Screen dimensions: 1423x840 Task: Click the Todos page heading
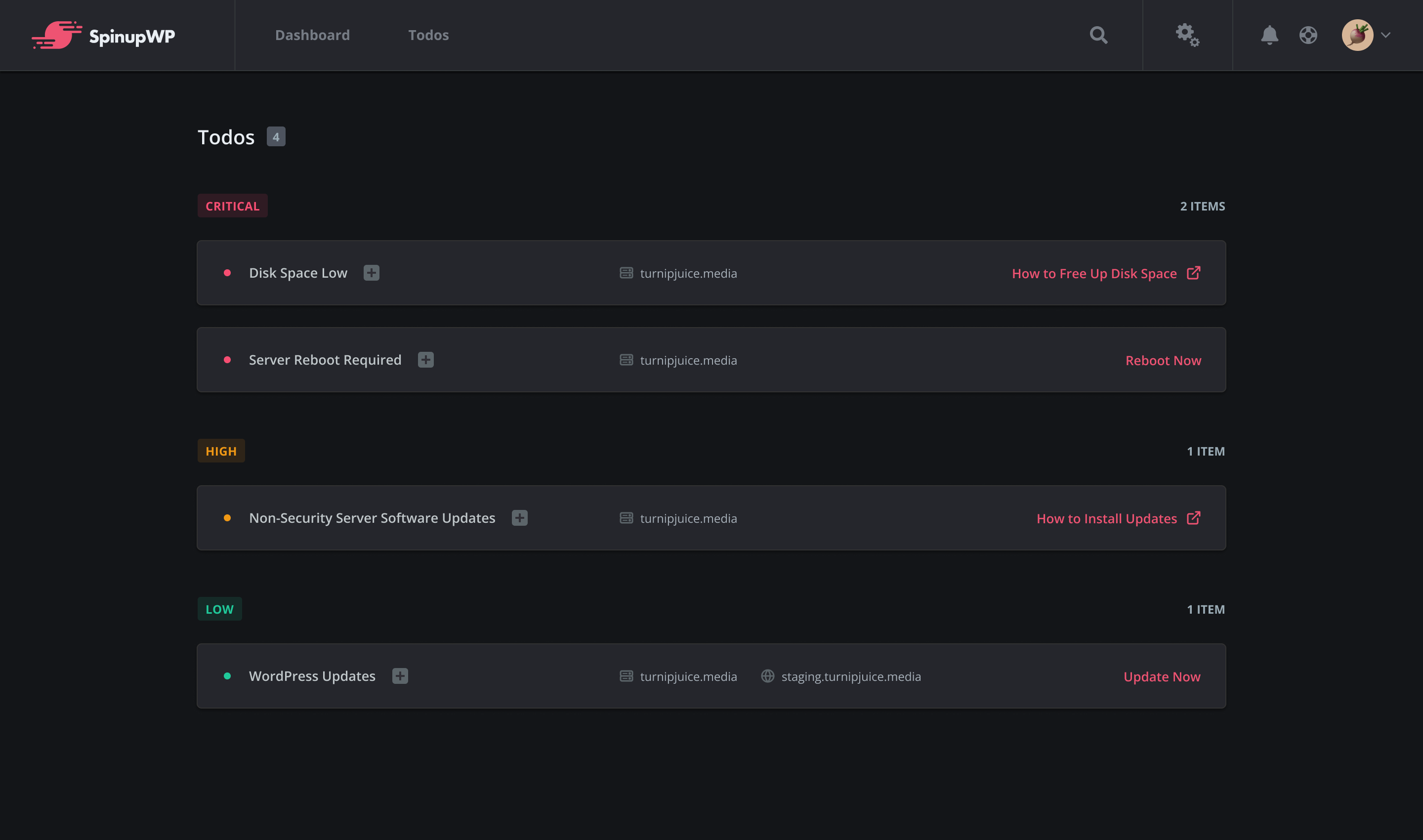point(226,137)
